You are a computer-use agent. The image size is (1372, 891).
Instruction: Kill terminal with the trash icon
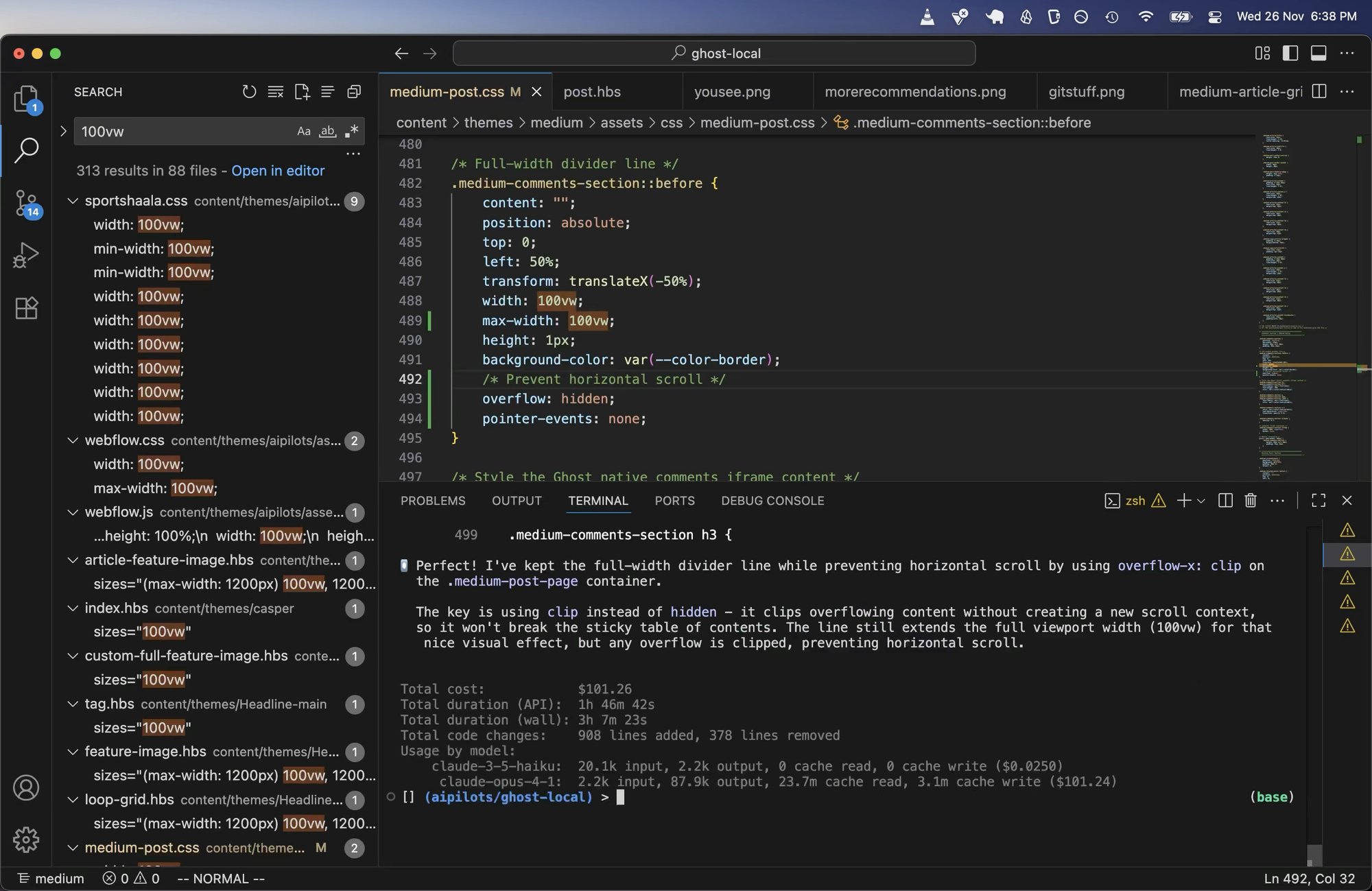pos(1250,501)
